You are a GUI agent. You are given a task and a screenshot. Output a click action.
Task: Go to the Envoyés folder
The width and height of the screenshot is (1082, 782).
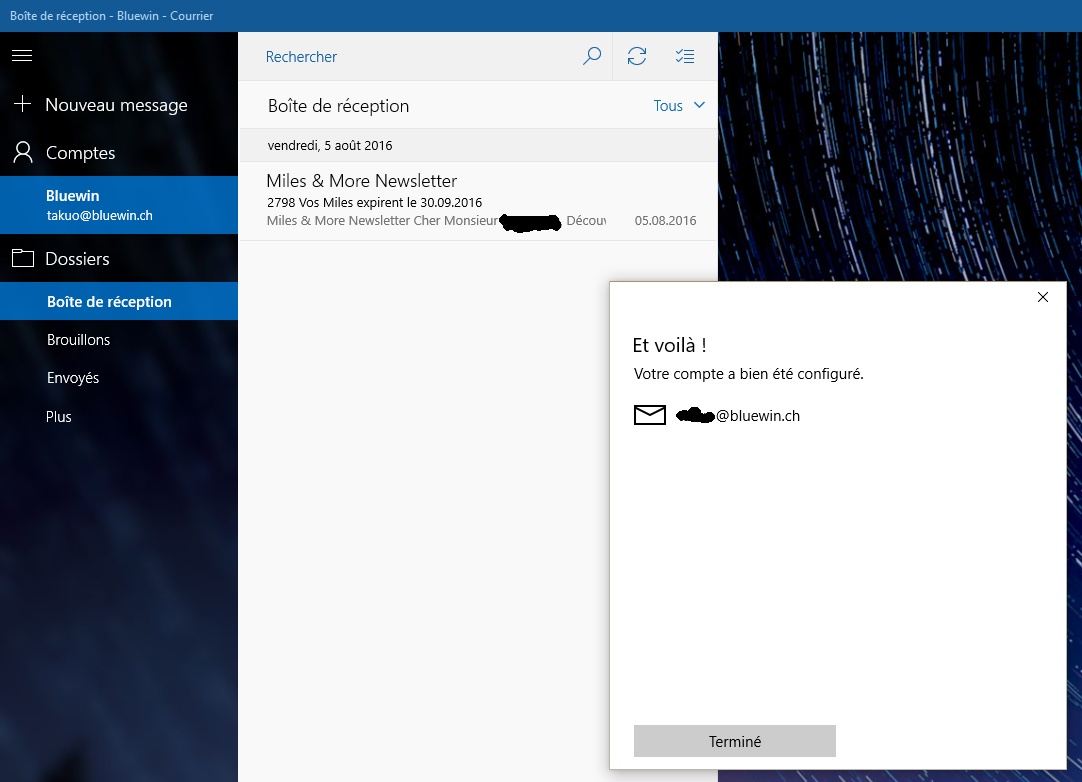[x=73, y=378]
